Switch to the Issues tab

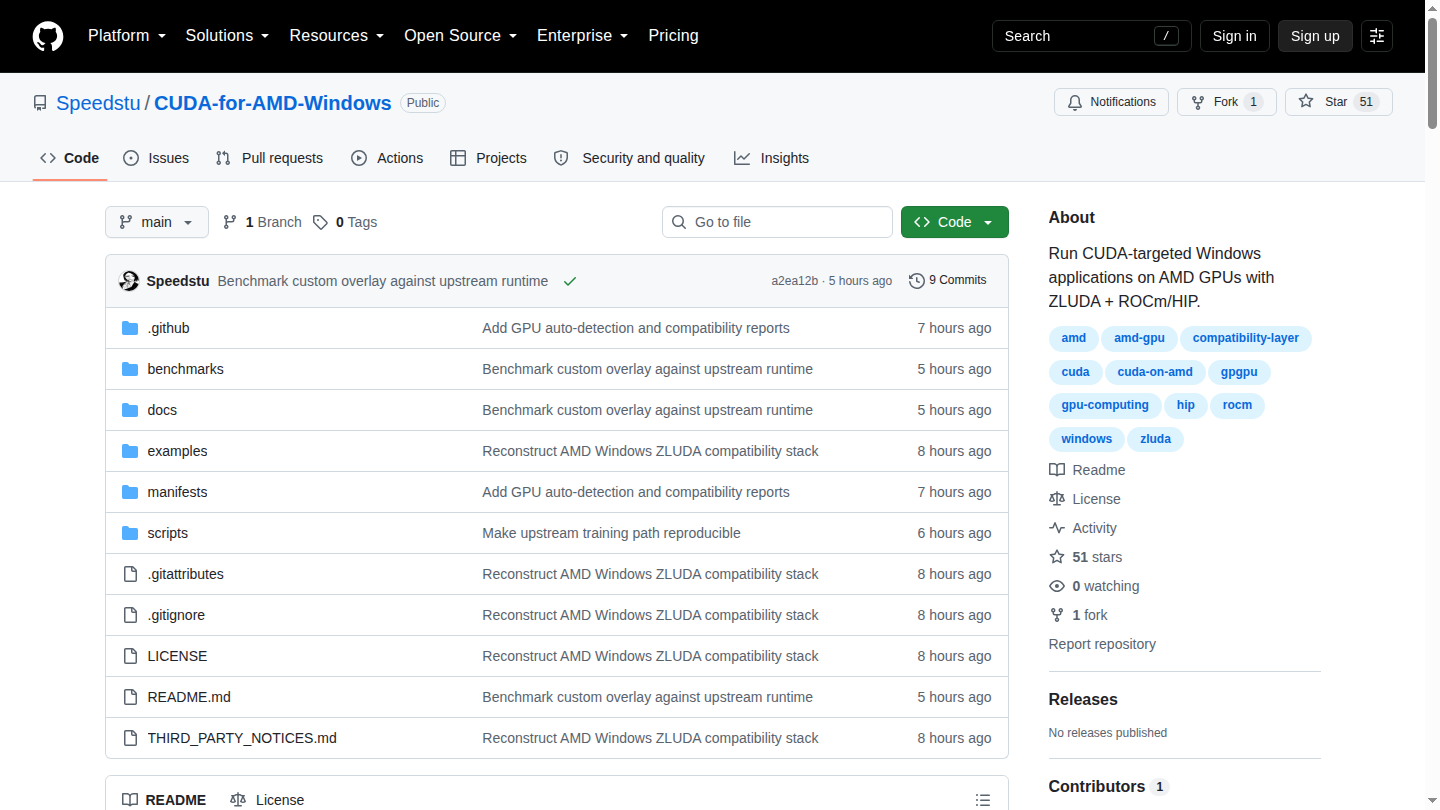point(156,158)
